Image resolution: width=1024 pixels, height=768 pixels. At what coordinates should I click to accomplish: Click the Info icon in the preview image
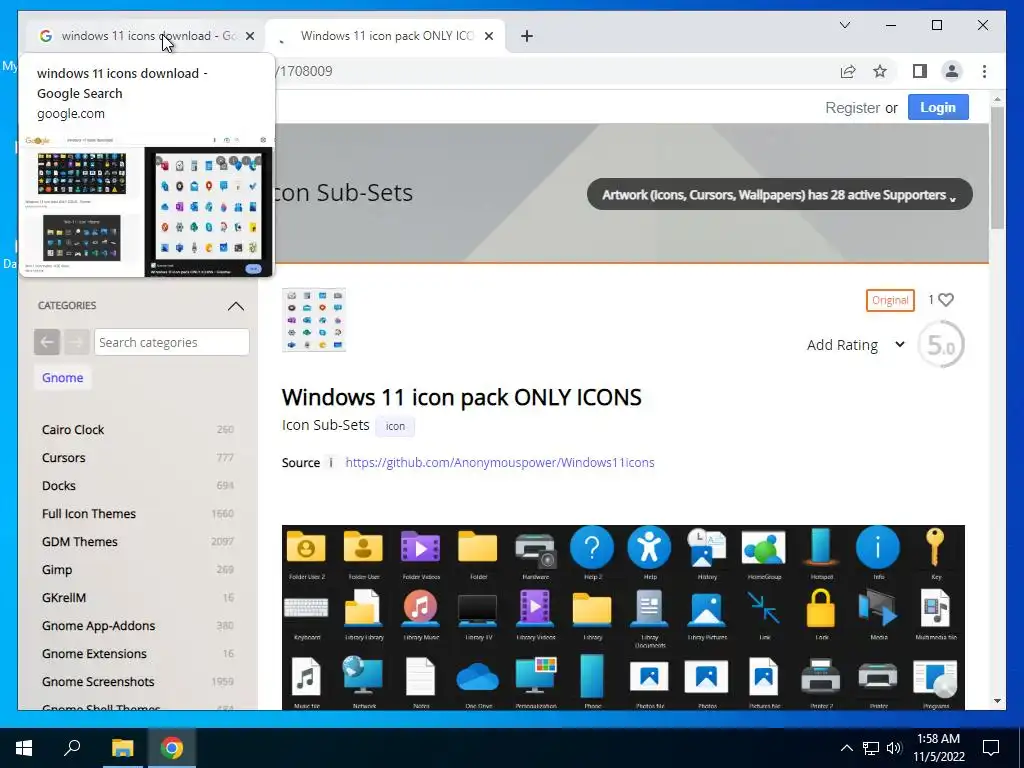tap(878, 547)
